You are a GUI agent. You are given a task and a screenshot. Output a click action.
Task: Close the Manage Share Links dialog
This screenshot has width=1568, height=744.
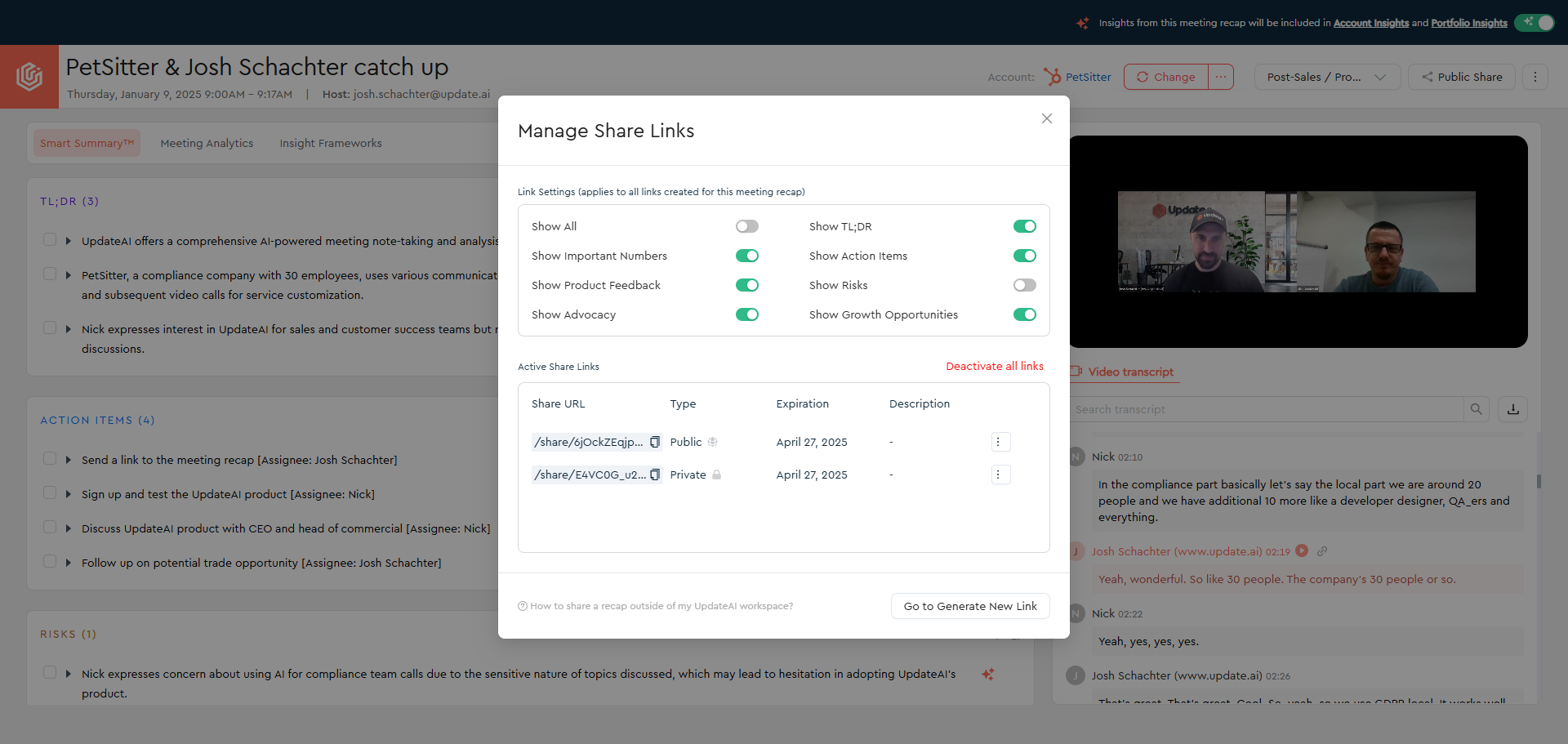click(1046, 118)
